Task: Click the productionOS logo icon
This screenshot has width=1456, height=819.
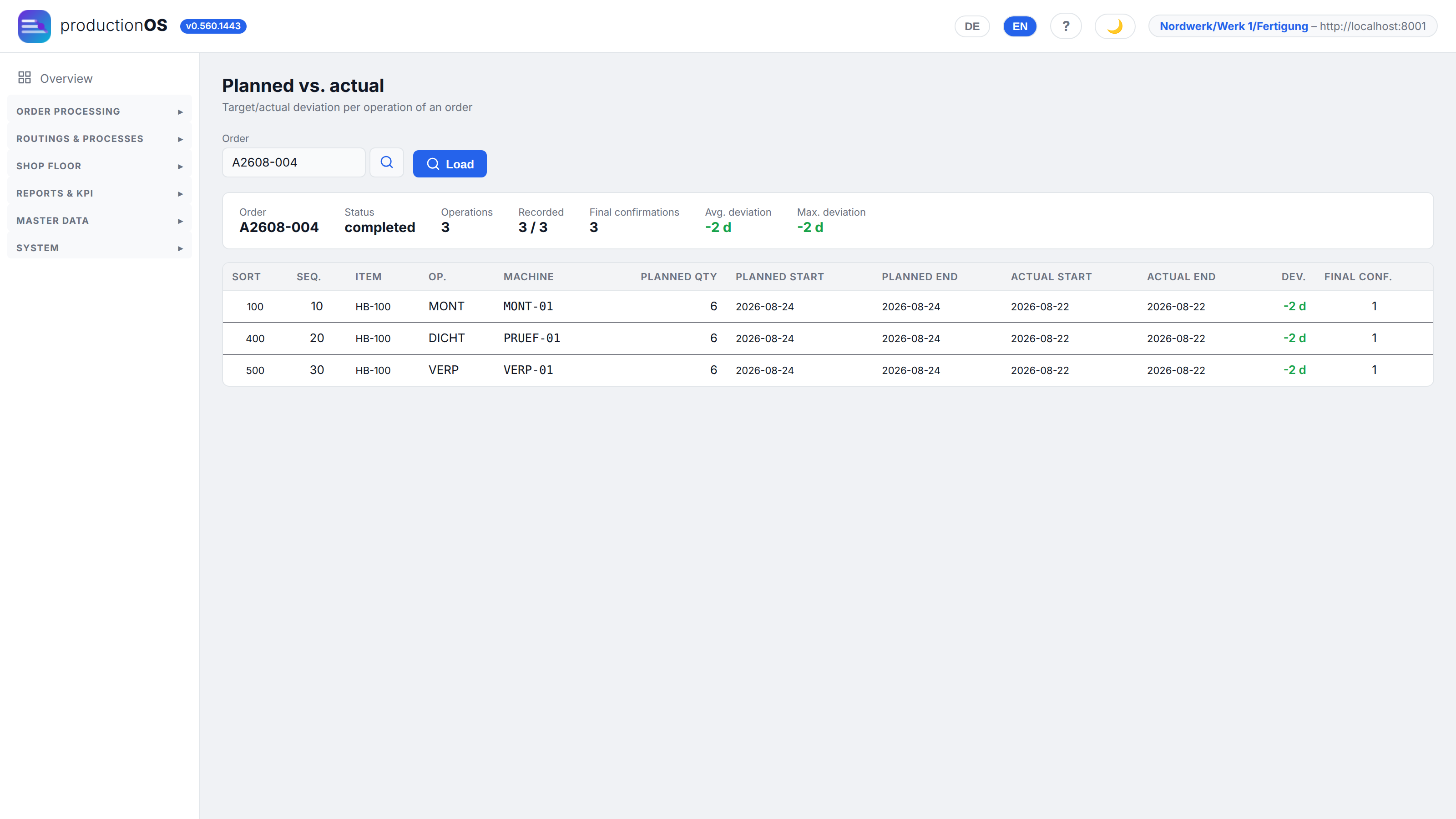Action: pos(35,26)
